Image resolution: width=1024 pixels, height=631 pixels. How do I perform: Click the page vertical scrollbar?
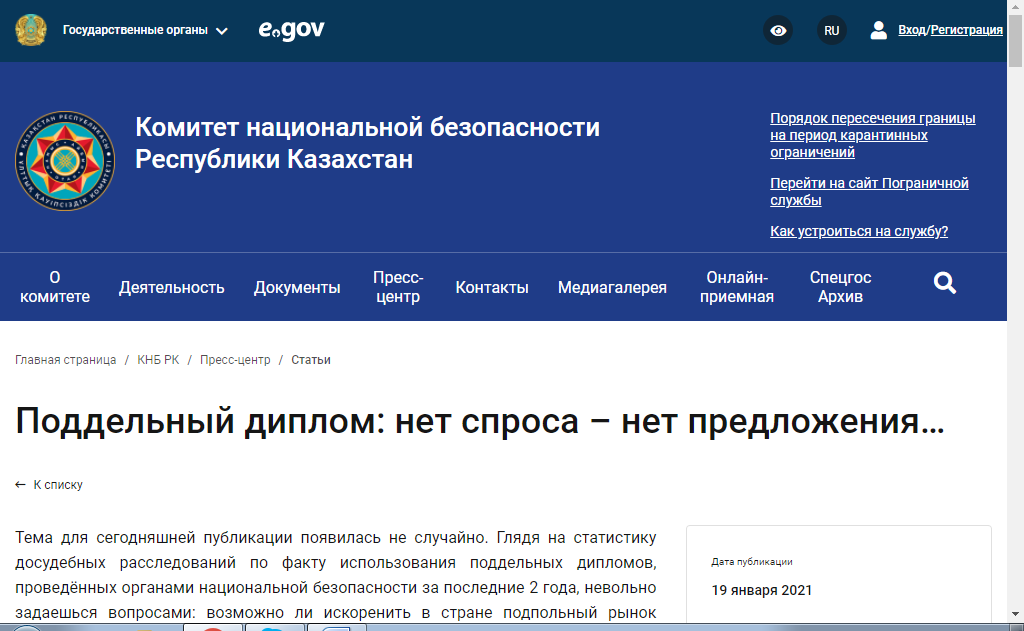tap(1016, 300)
